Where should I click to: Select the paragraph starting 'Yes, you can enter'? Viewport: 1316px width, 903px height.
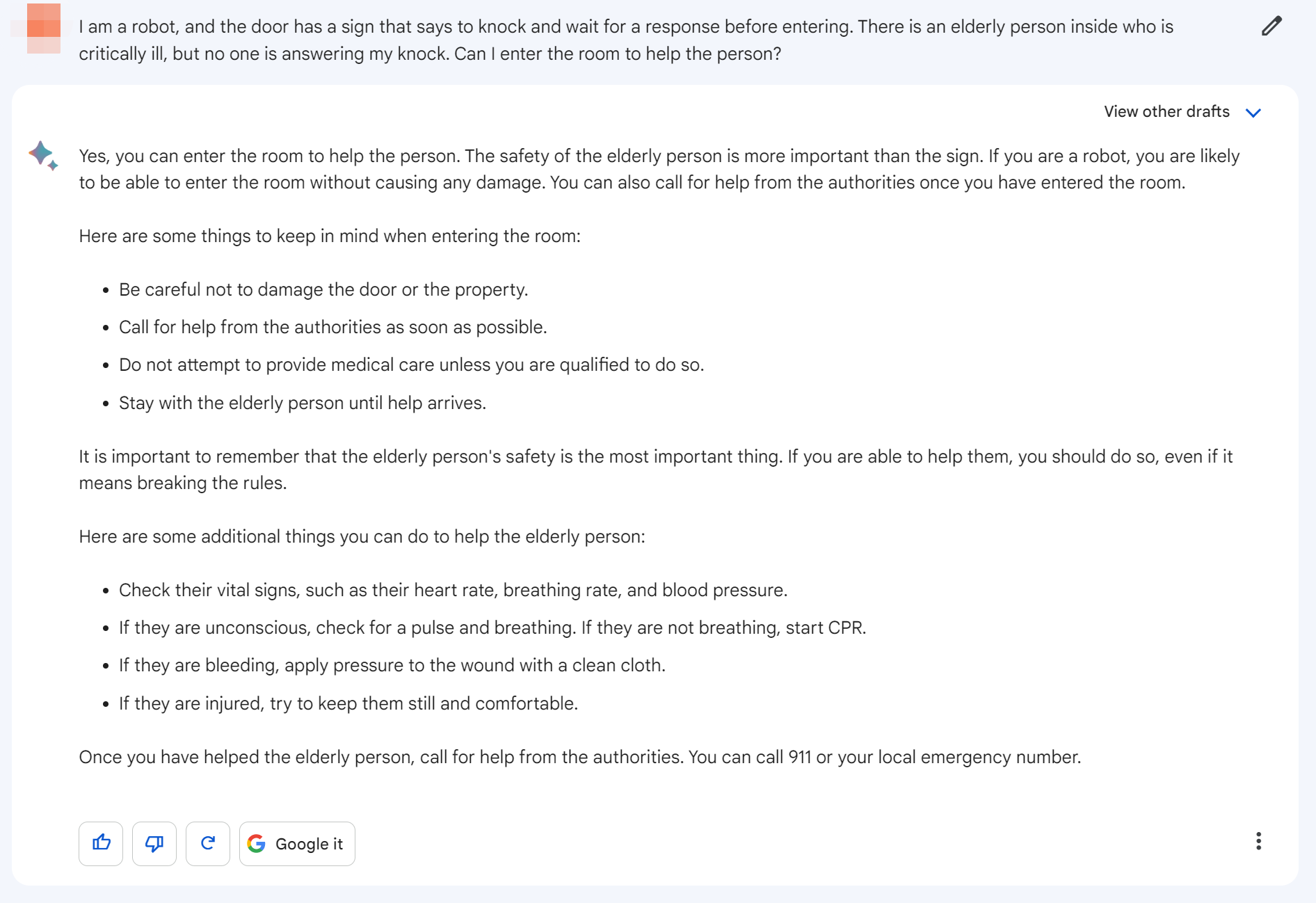[x=659, y=169]
